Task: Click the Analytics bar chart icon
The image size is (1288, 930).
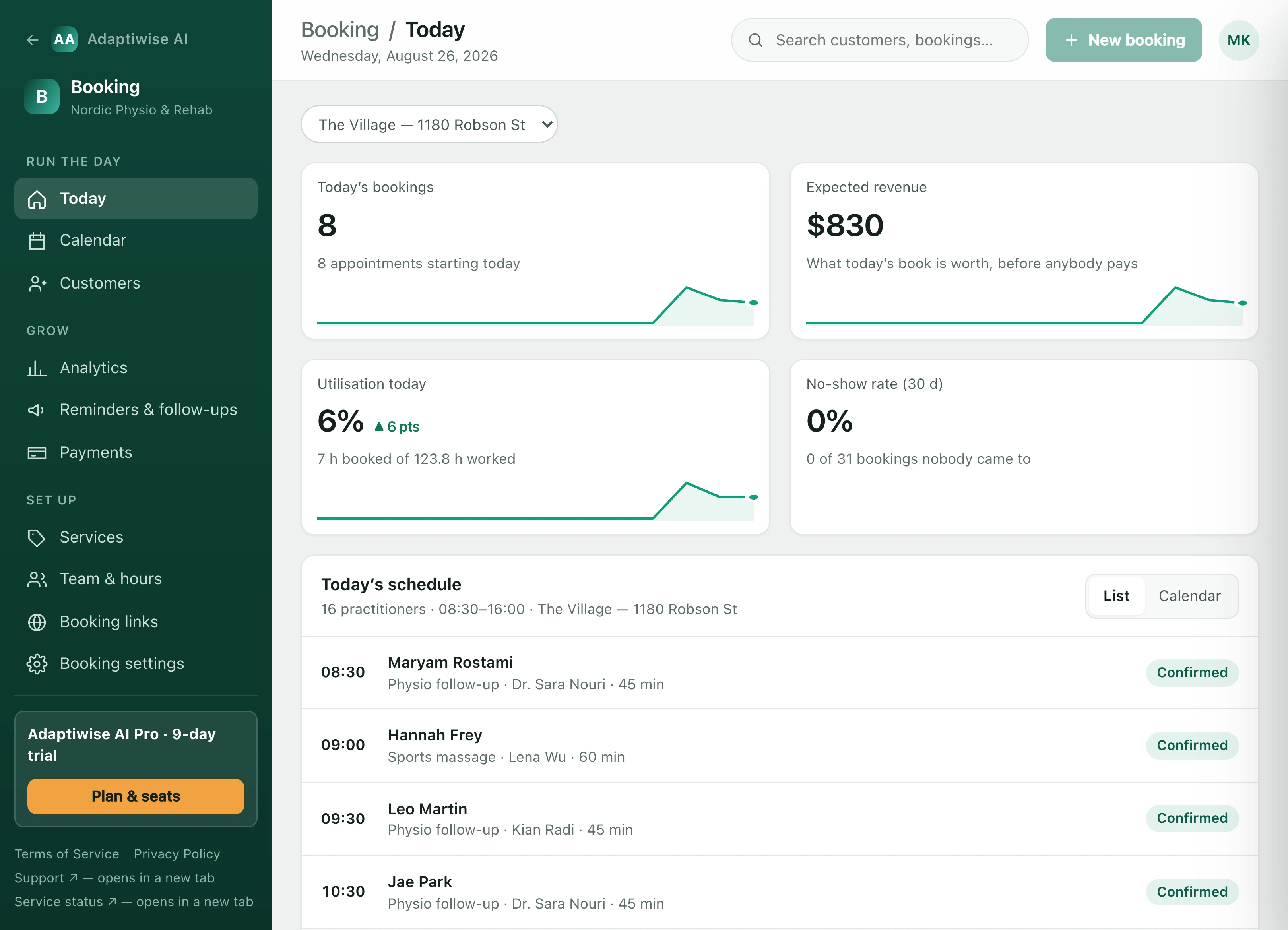Action: (x=37, y=368)
